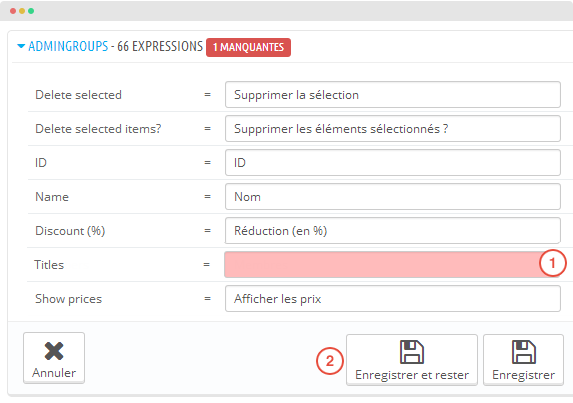This screenshot has height=403, width=573.
Task: Open the ADMINGROUPS heading link
Action: point(68,46)
